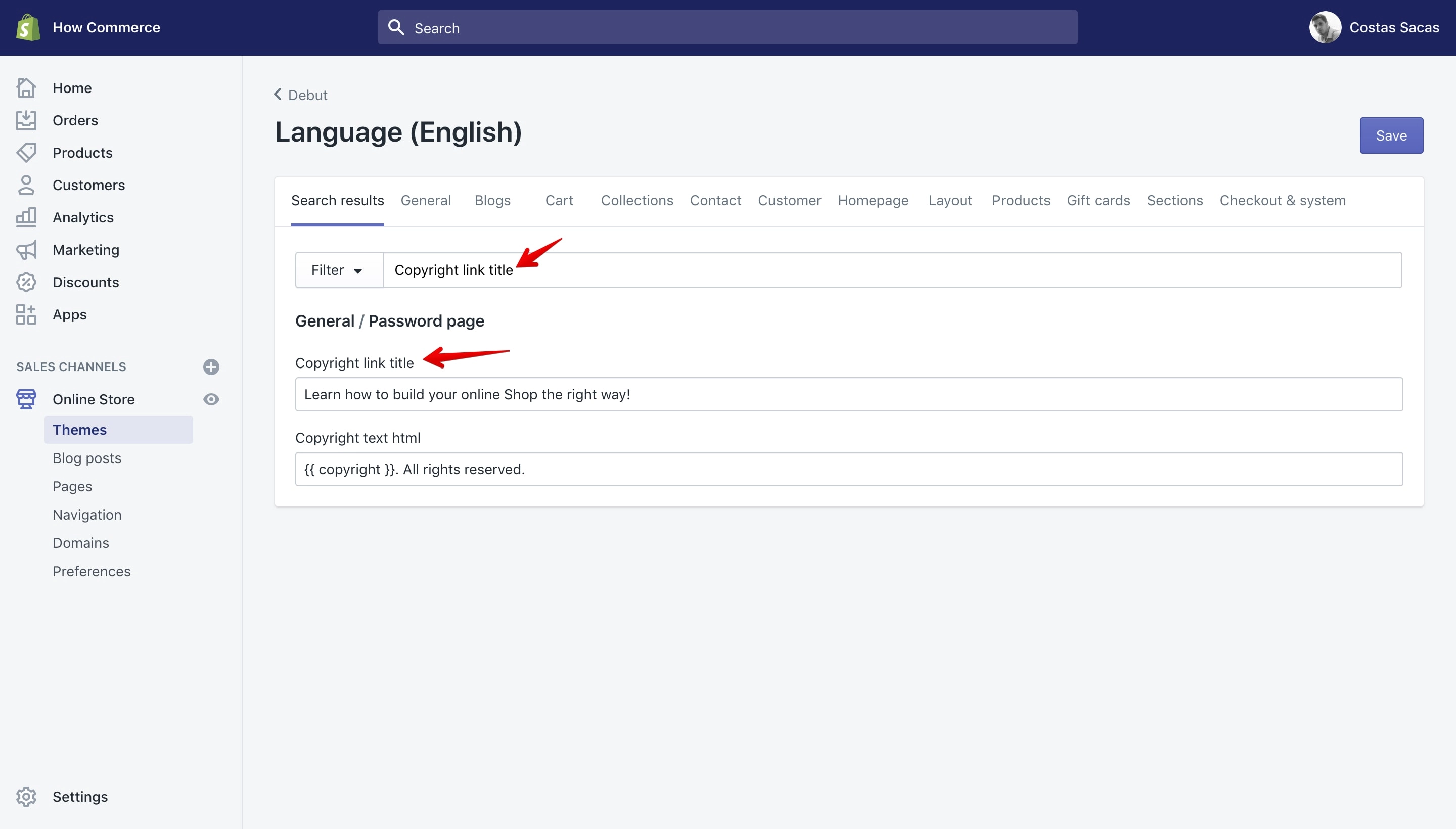This screenshot has width=1456, height=829.
Task: Click the Apps grid icon
Action: click(26, 314)
